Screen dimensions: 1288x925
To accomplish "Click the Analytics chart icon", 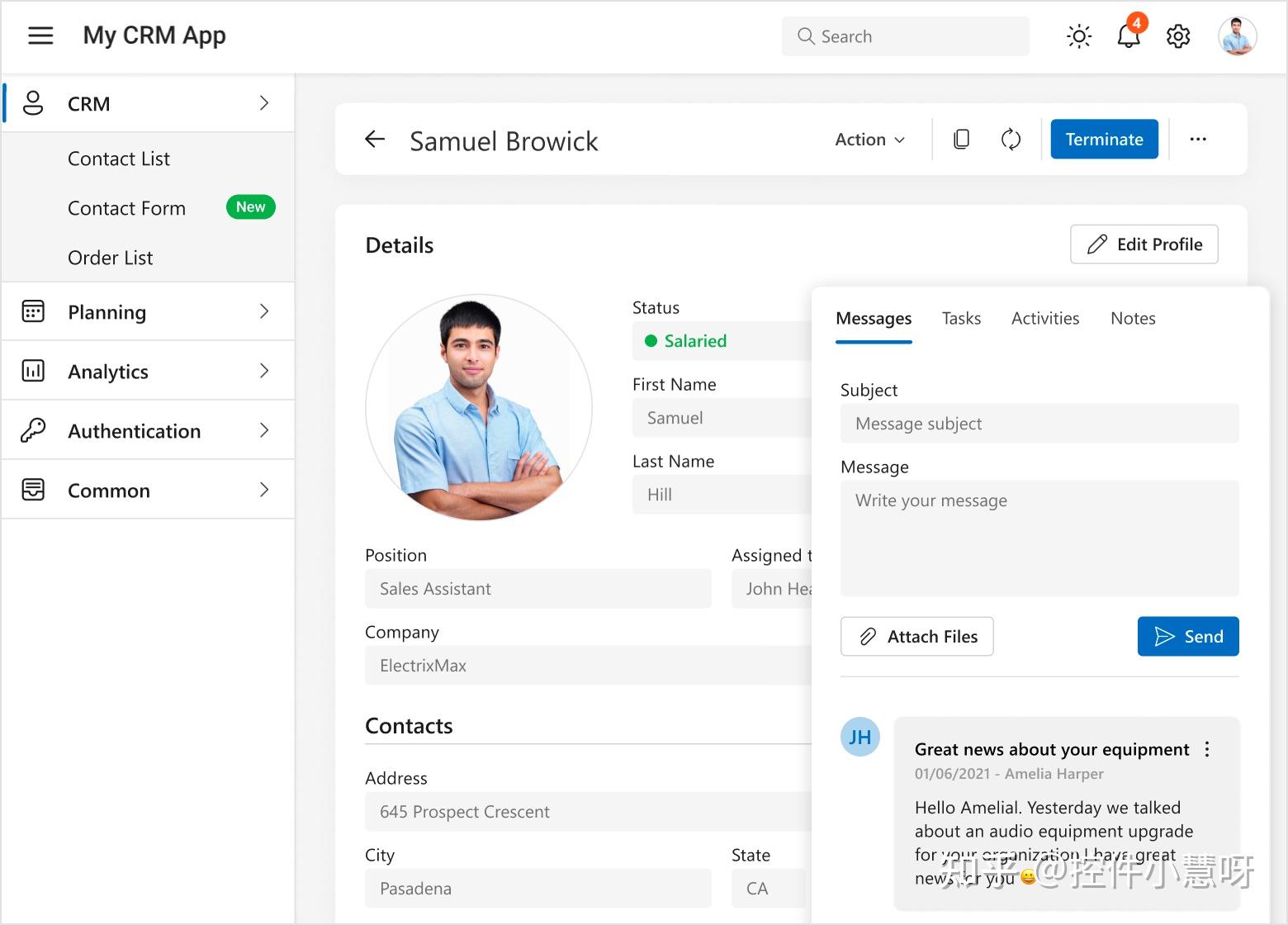I will (x=33, y=371).
